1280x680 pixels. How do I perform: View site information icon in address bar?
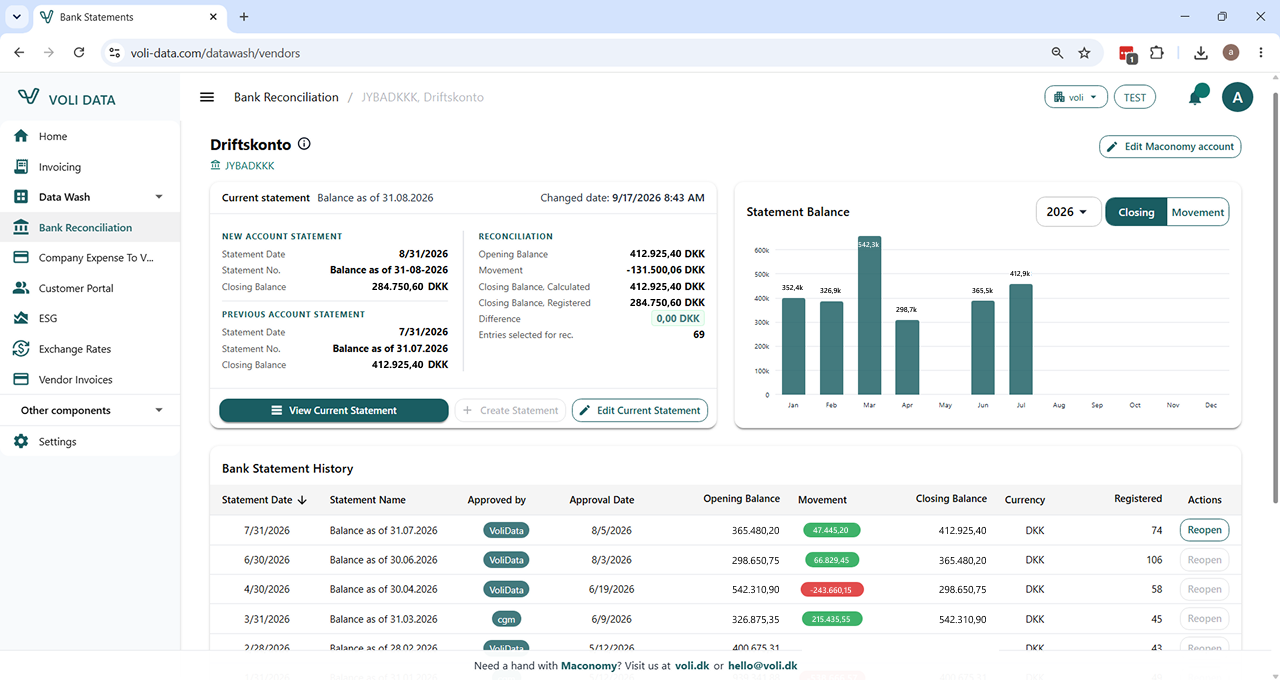point(113,53)
